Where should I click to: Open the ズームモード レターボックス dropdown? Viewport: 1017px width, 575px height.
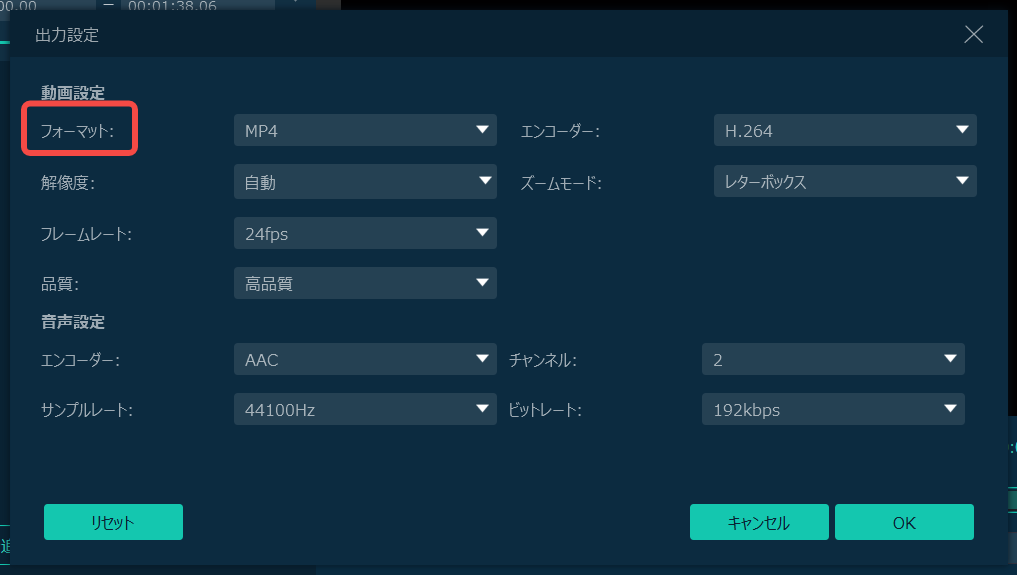tap(845, 181)
